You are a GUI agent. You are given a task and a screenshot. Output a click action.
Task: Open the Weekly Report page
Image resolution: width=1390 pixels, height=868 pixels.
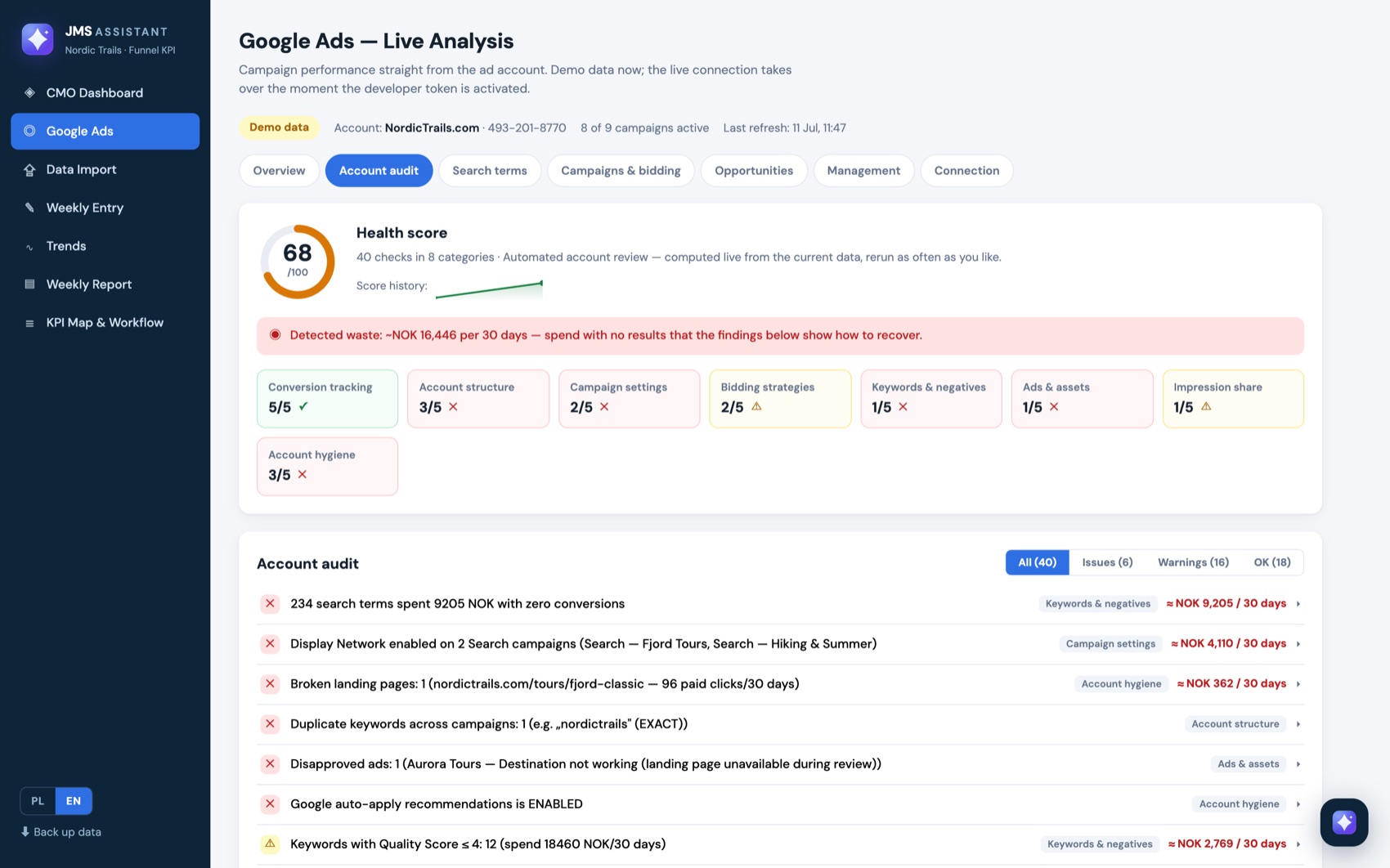pyautogui.click(x=105, y=284)
